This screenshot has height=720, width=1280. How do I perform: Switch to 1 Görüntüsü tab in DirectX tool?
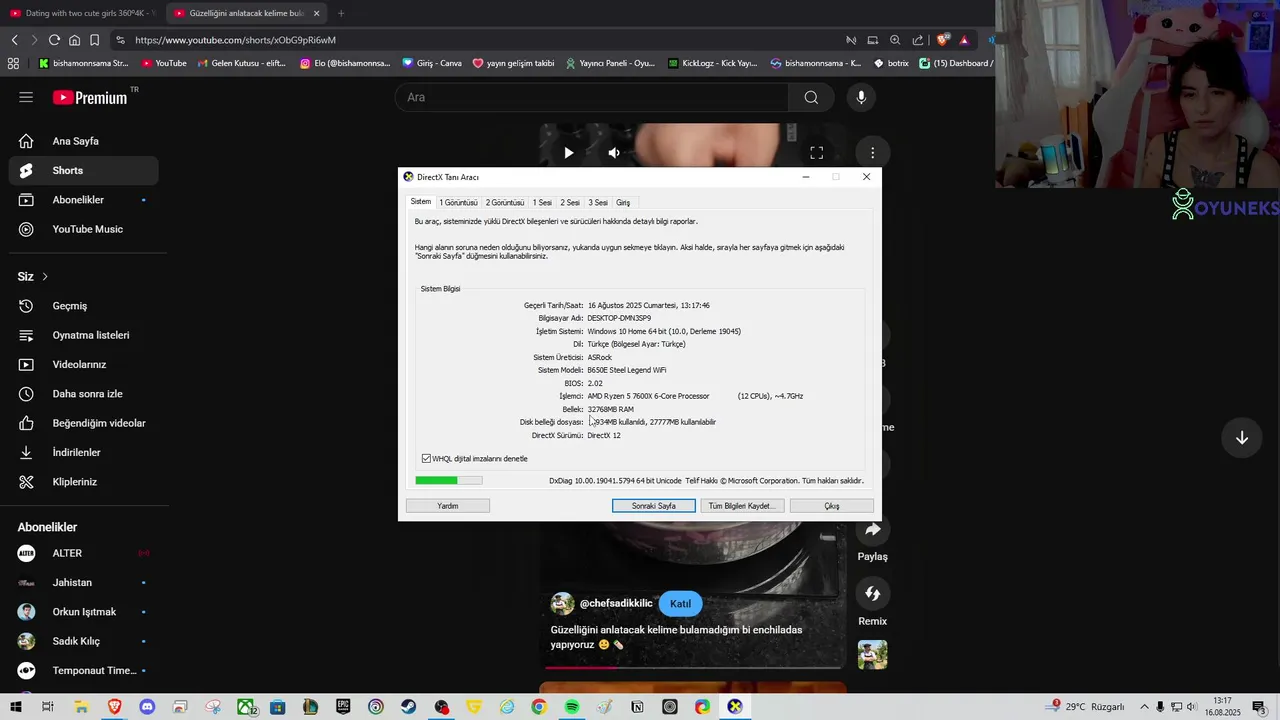point(458,202)
